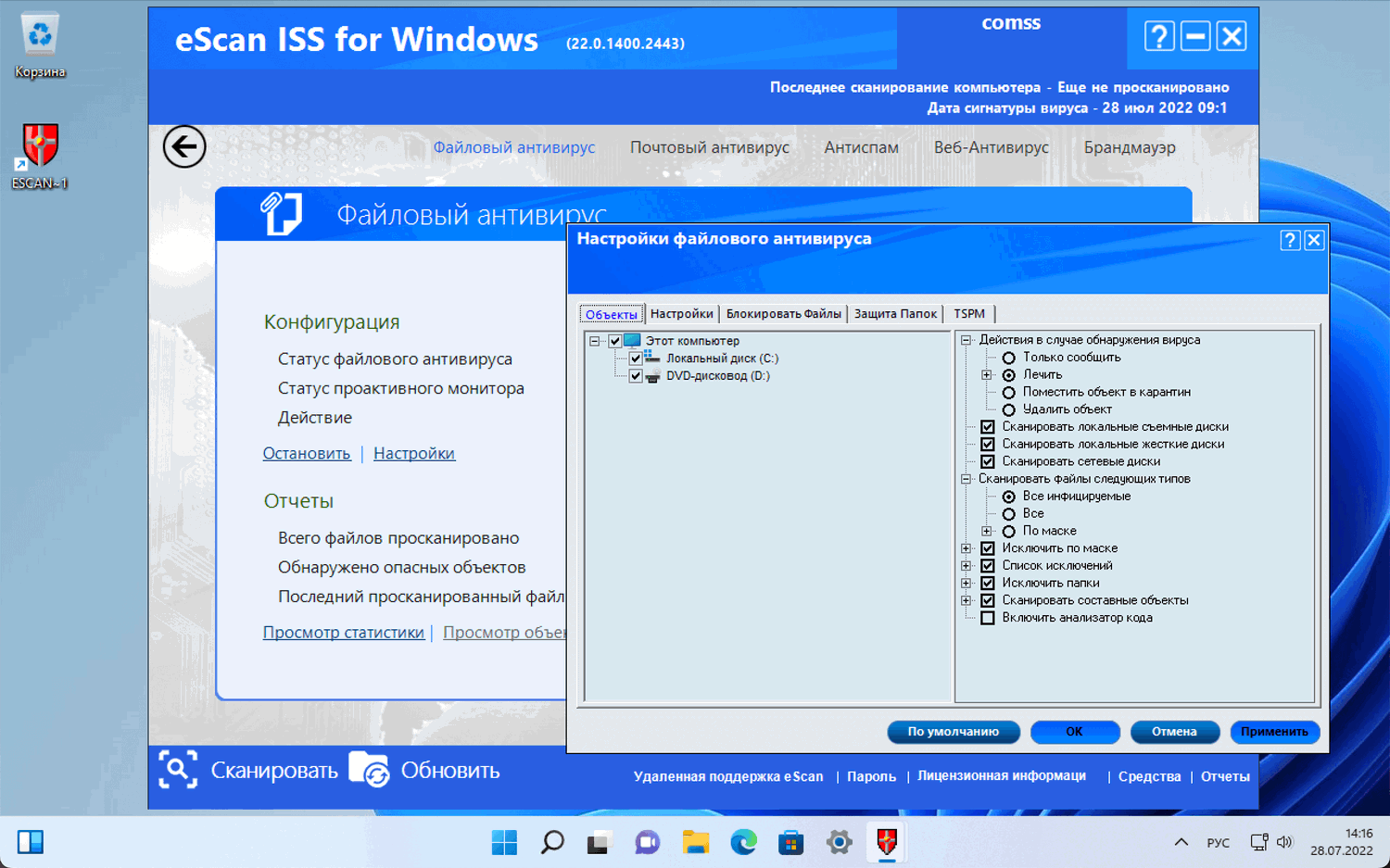Select the Корзина recycle bin desktop icon
Screen dimensions: 1390x868
click(40, 34)
